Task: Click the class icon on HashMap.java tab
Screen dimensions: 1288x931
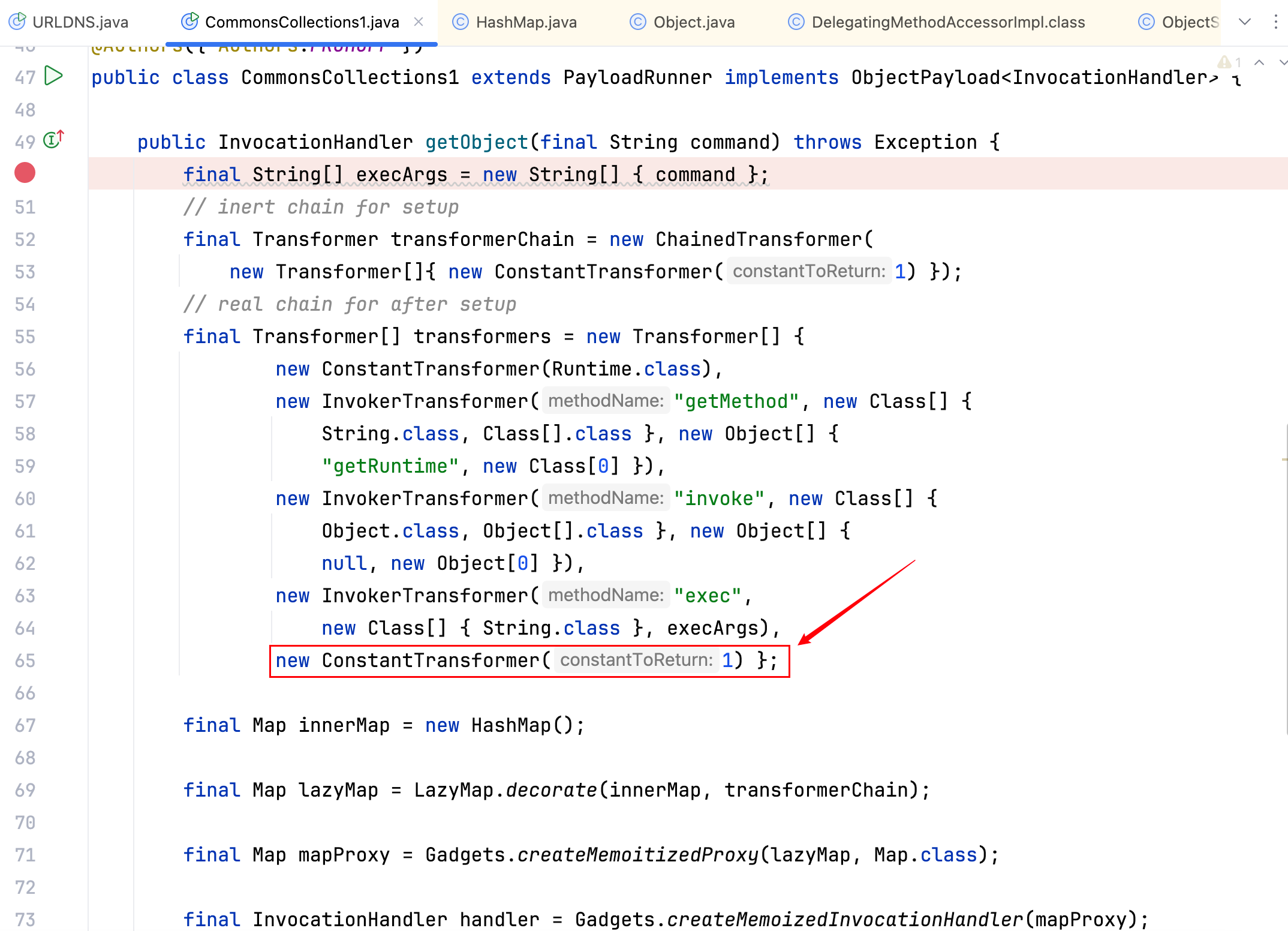Action: (460, 22)
